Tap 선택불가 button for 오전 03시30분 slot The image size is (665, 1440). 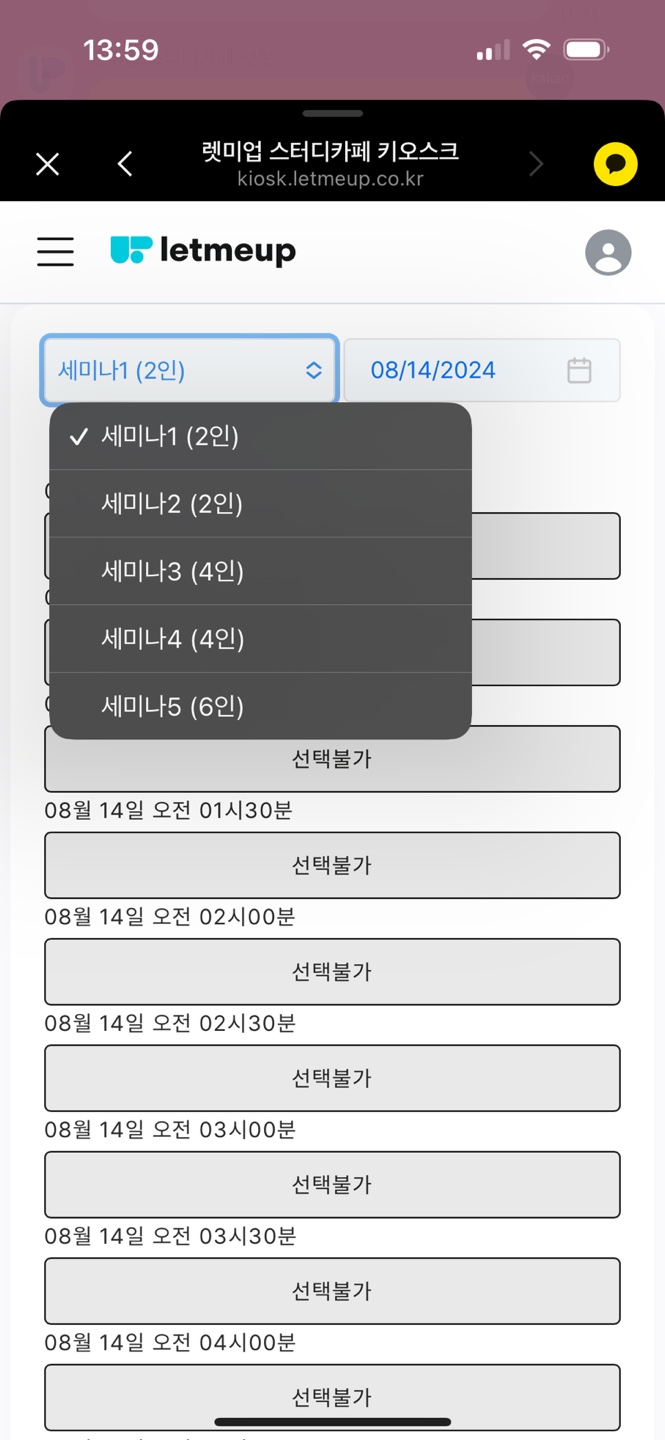pos(332,1291)
